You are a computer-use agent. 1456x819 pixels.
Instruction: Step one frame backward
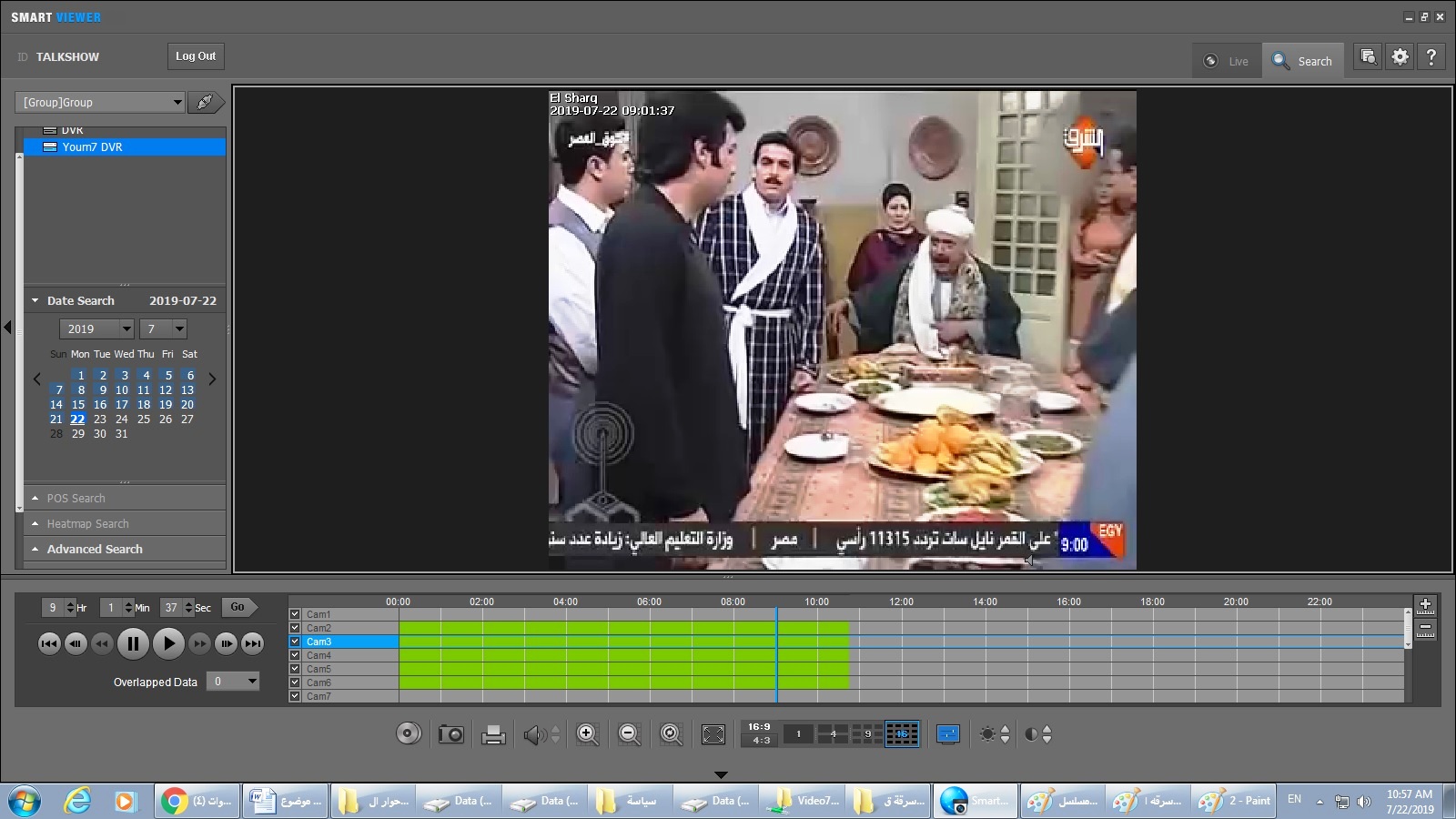point(76,643)
